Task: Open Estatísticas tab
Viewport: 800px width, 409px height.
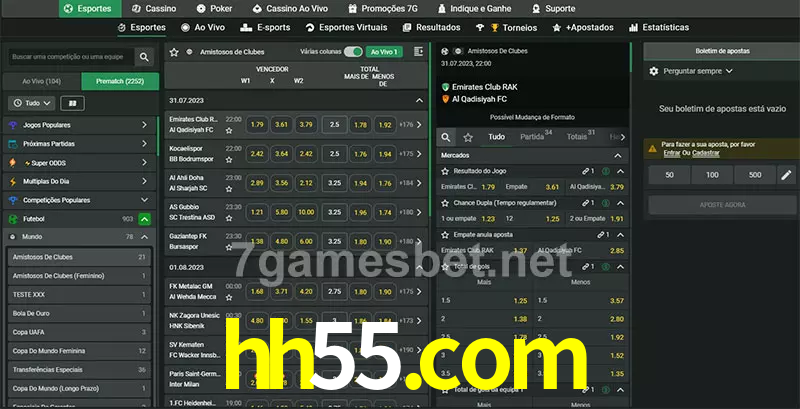Action: (659, 28)
